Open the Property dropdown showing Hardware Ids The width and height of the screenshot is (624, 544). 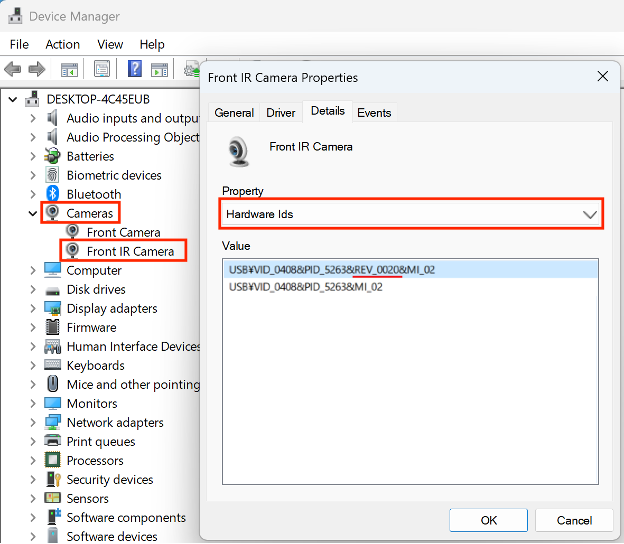(411, 214)
